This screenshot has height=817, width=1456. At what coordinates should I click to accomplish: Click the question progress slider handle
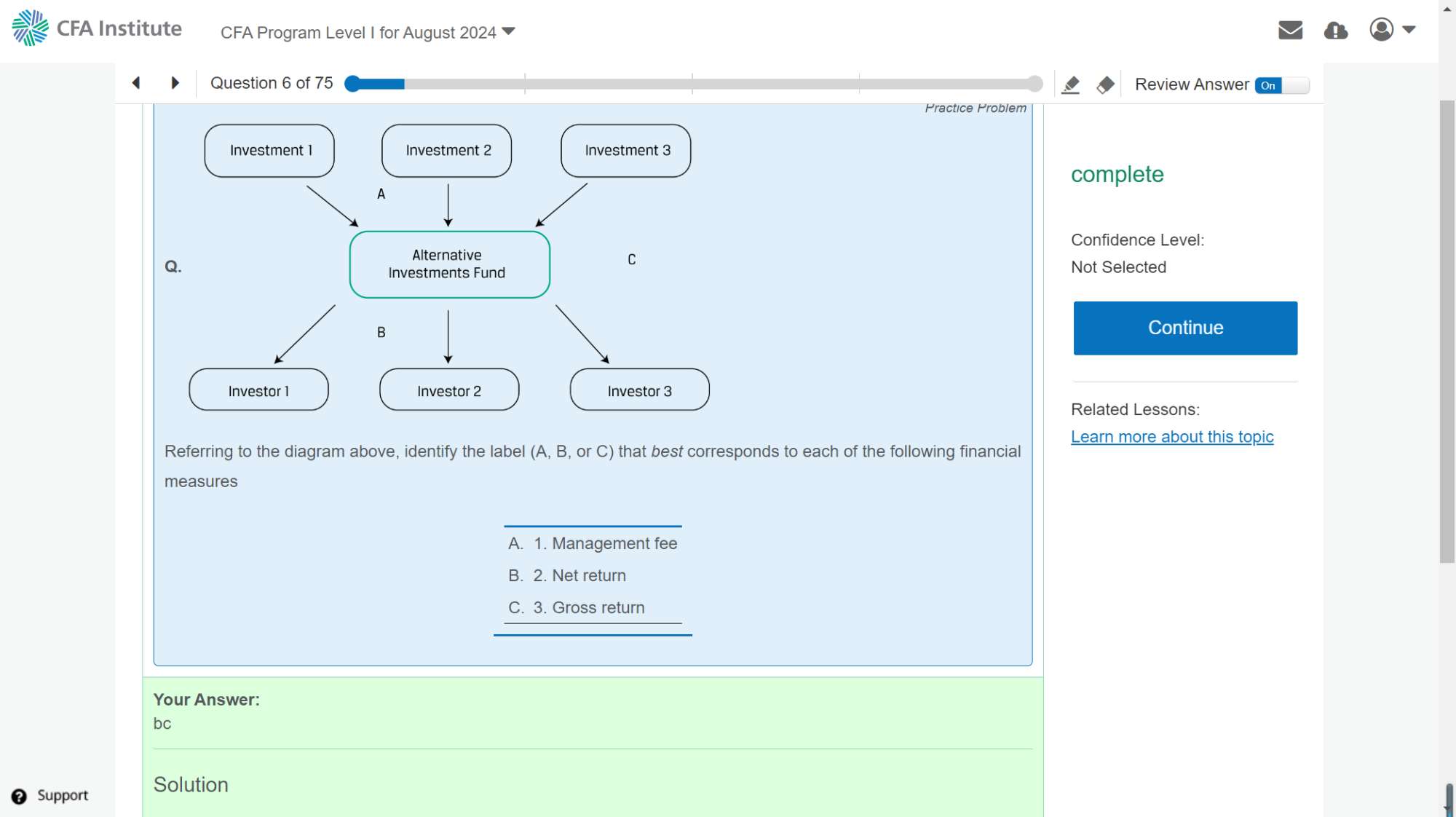tap(352, 84)
